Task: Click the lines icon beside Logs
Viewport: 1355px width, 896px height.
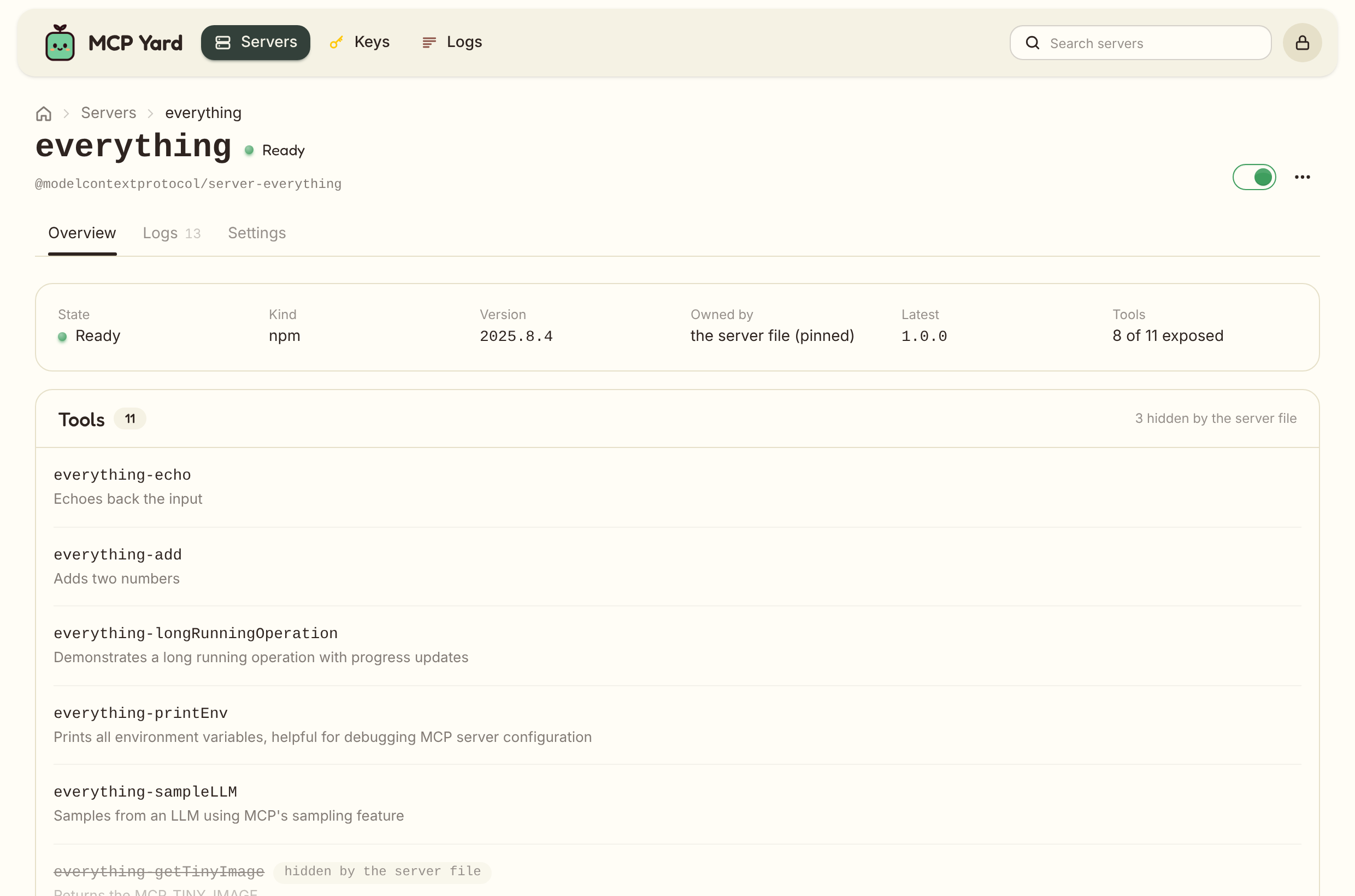Action: click(x=429, y=43)
